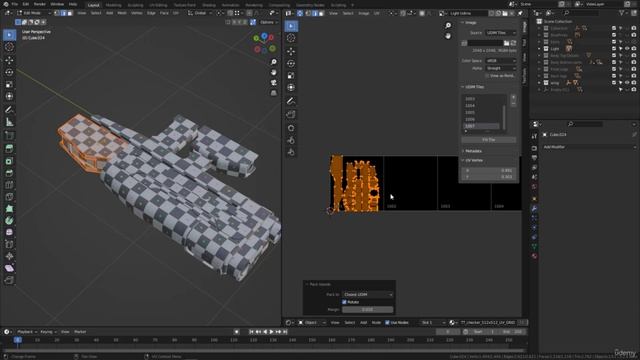Viewport: 640px width, 360px height.
Task: Select the UV editor Select Box tool
Action: [291, 26]
